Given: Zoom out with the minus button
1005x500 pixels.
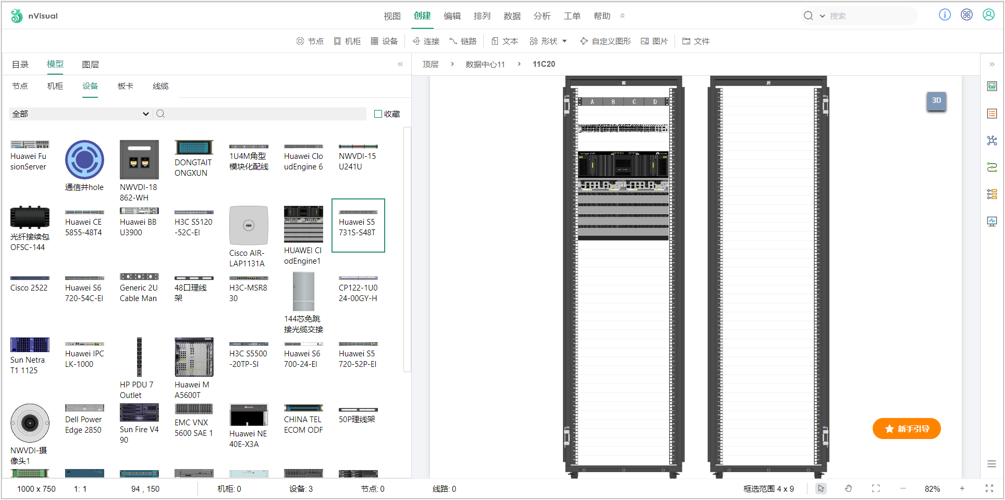Looking at the screenshot, I should tap(903, 488).
